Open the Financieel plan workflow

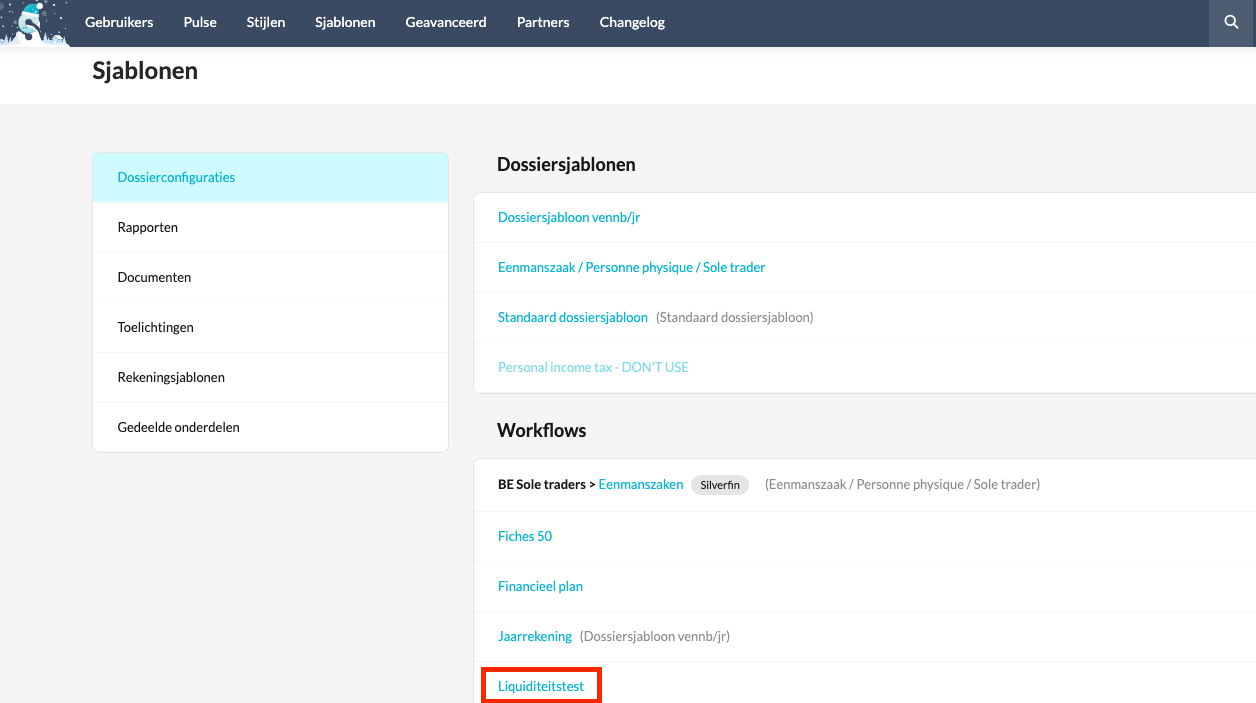(x=540, y=586)
